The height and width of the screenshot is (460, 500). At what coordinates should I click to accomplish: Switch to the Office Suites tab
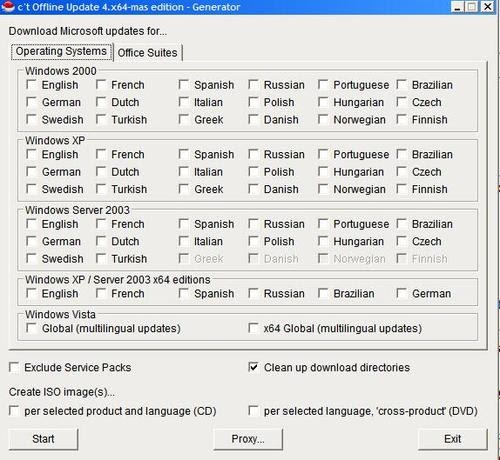pyautogui.click(x=147, y=53)
